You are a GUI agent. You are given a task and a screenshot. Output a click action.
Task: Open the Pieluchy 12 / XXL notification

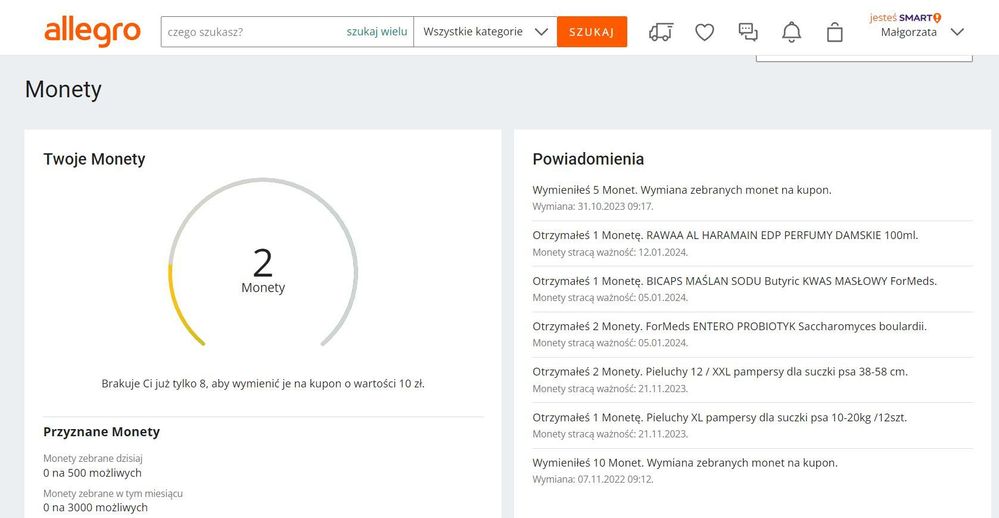coord(720,371)
